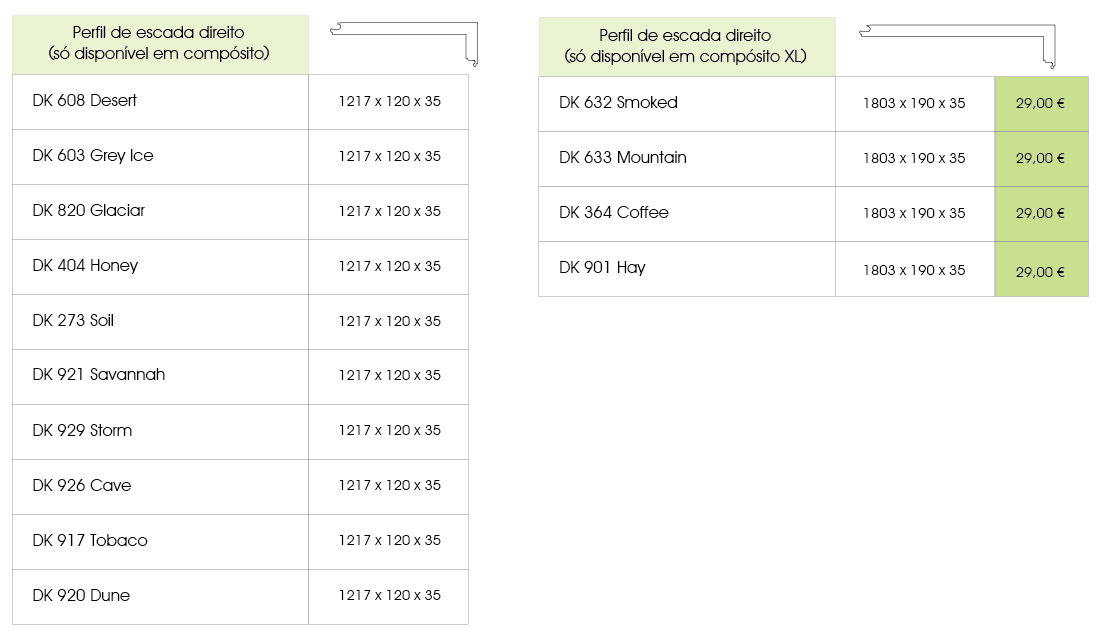Pick the DK 929 Storm row
1100x640 pixels.
tap(82, 431)
